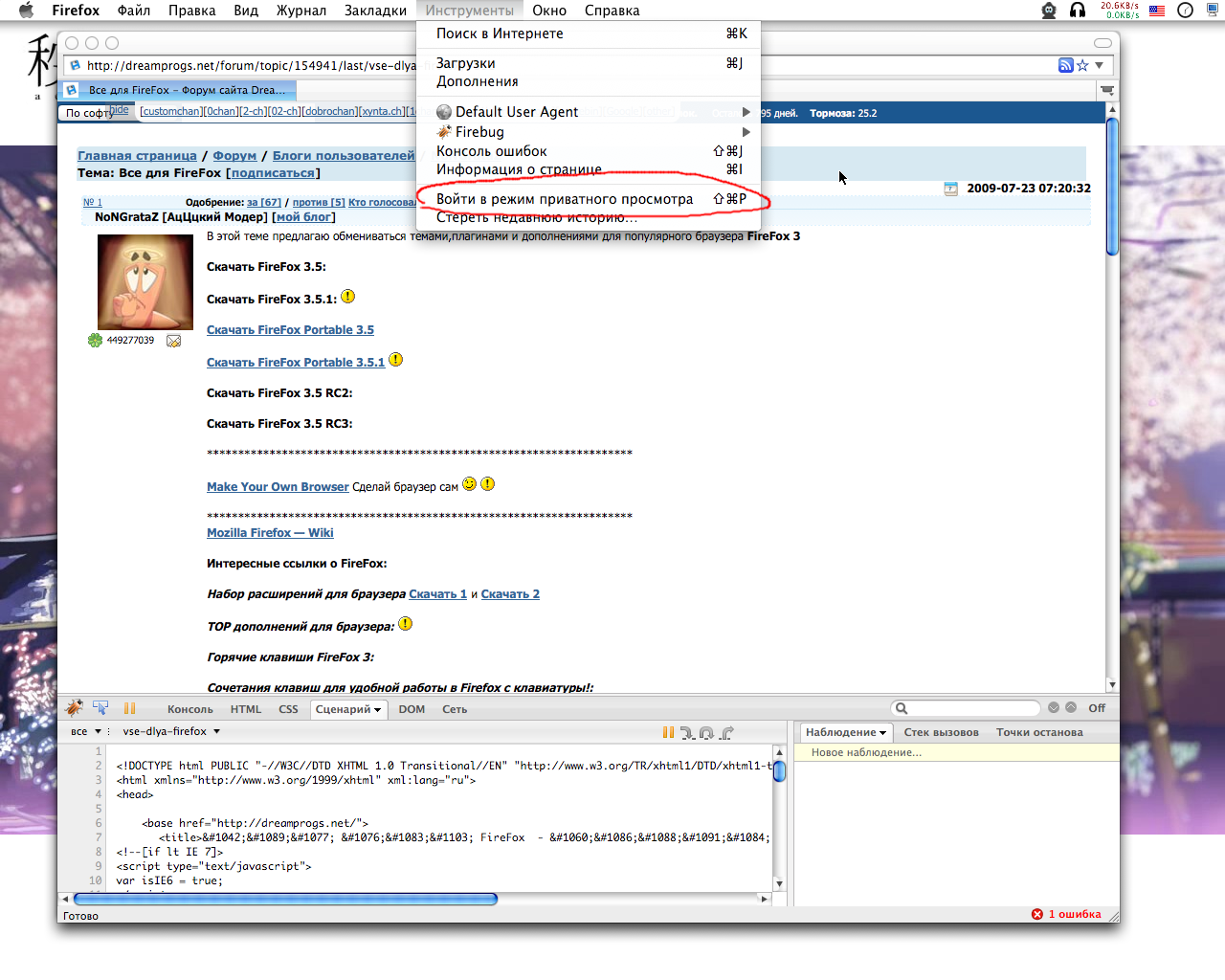Click the orange Continue script icon
The width and height of the screenshot is (1225, 980).
668,733
